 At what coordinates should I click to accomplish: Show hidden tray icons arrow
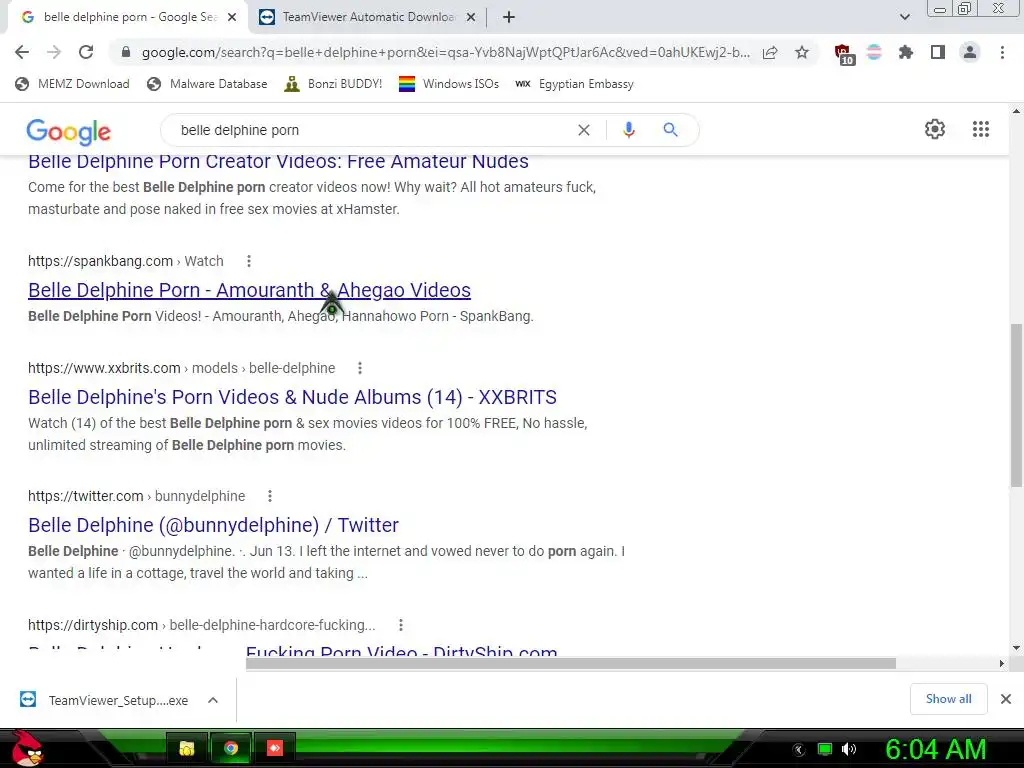[x=799, y=749]
